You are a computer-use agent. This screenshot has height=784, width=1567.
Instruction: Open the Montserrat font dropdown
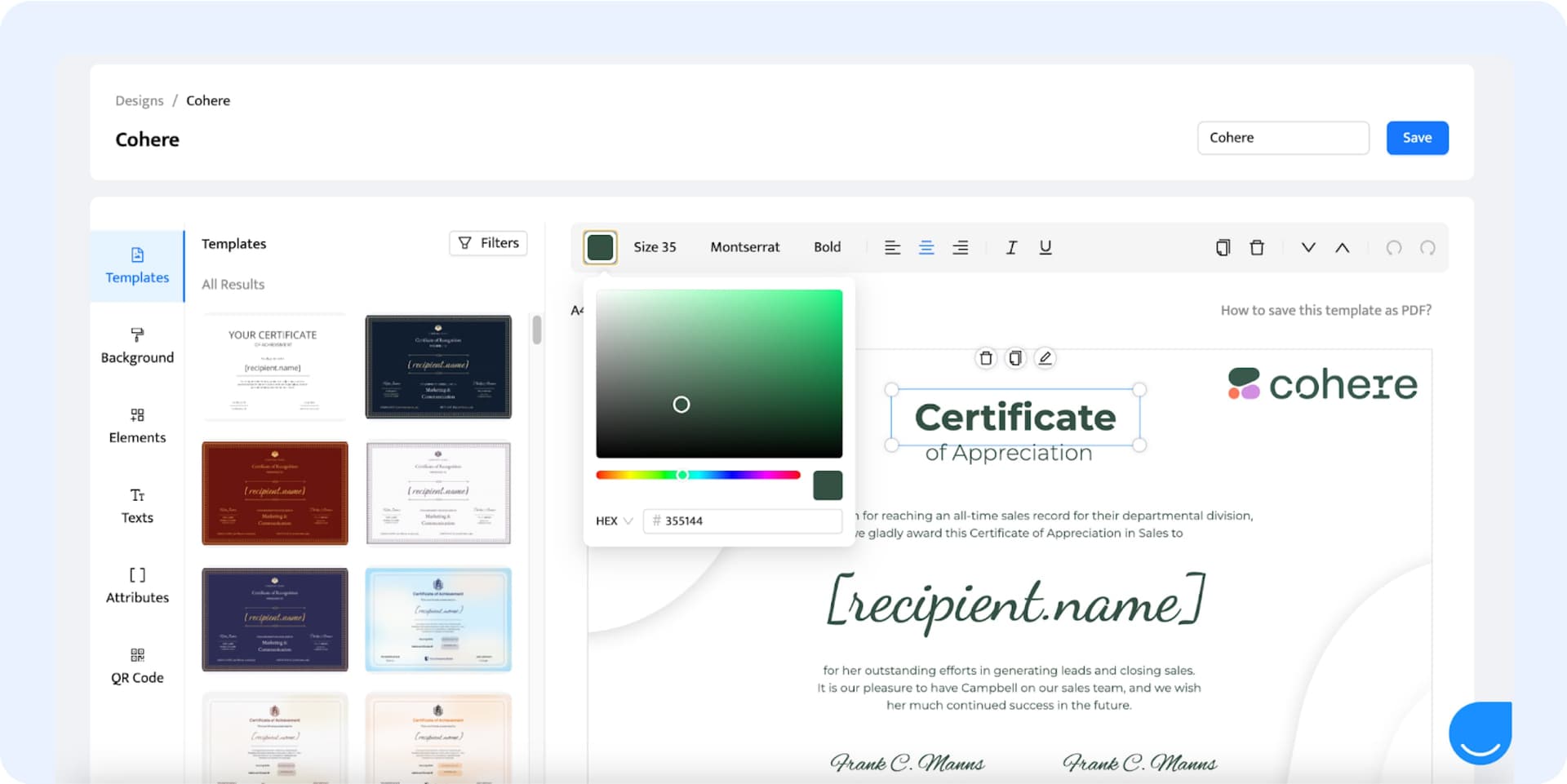click(744, 246)
